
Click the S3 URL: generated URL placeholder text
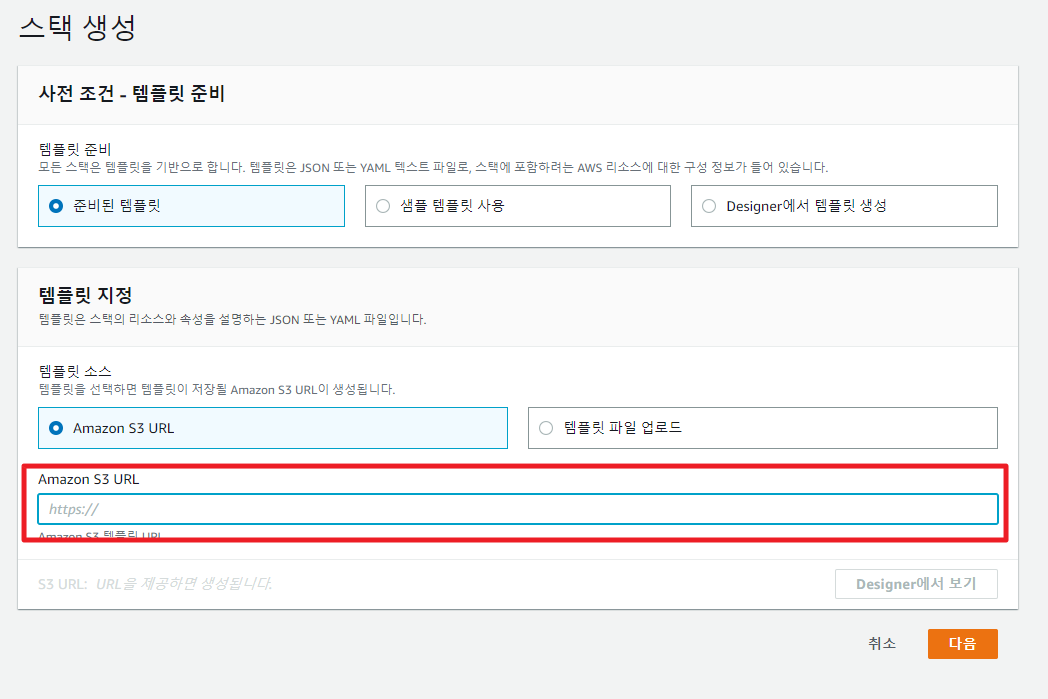pos(155,583)
